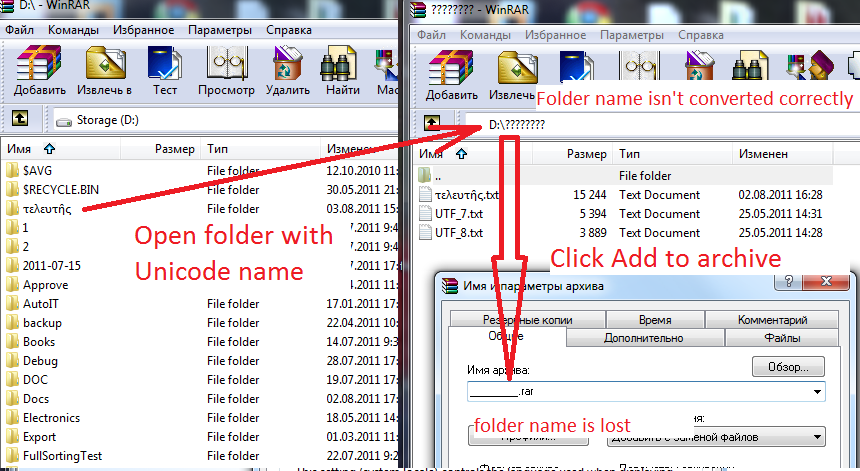Select the backup folder
The height and width of the screenshot is (471, 860).
tap(42, 323)
